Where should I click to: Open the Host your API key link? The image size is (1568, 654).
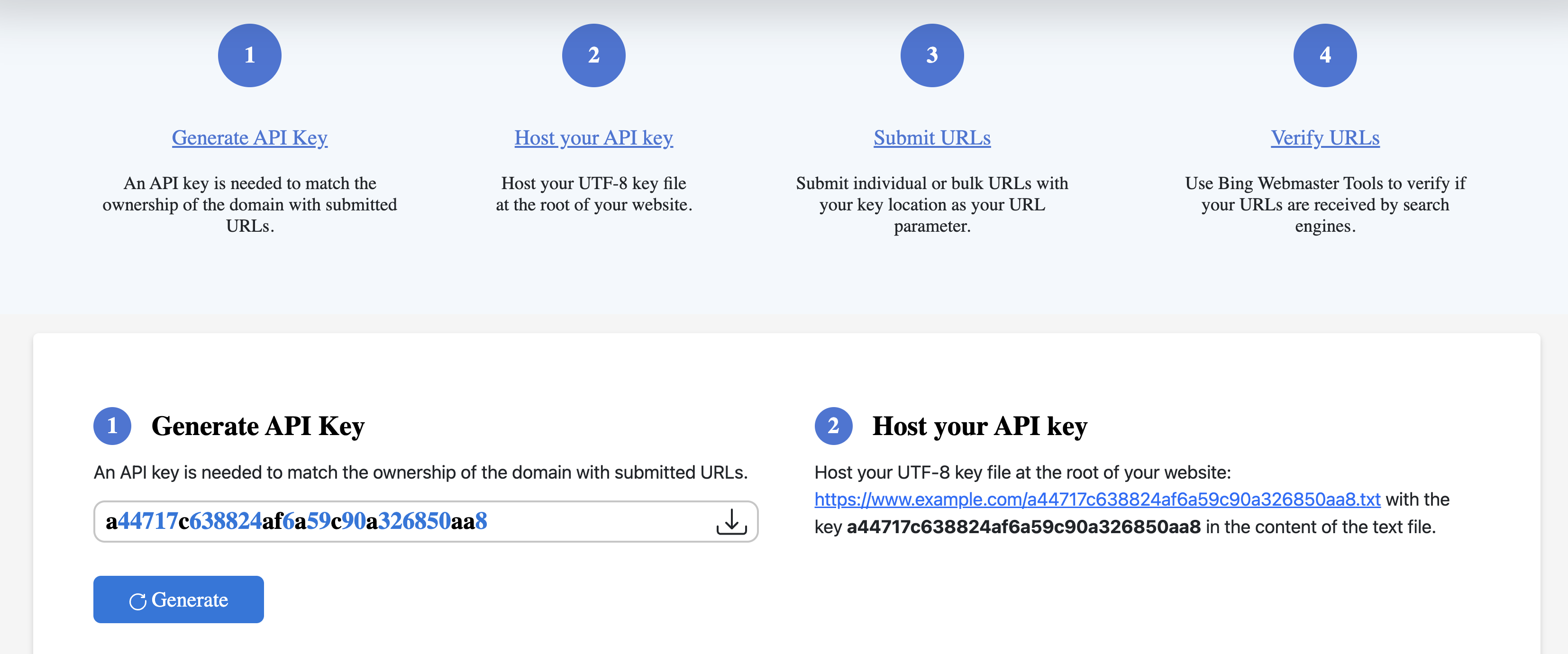coord(593,138)
